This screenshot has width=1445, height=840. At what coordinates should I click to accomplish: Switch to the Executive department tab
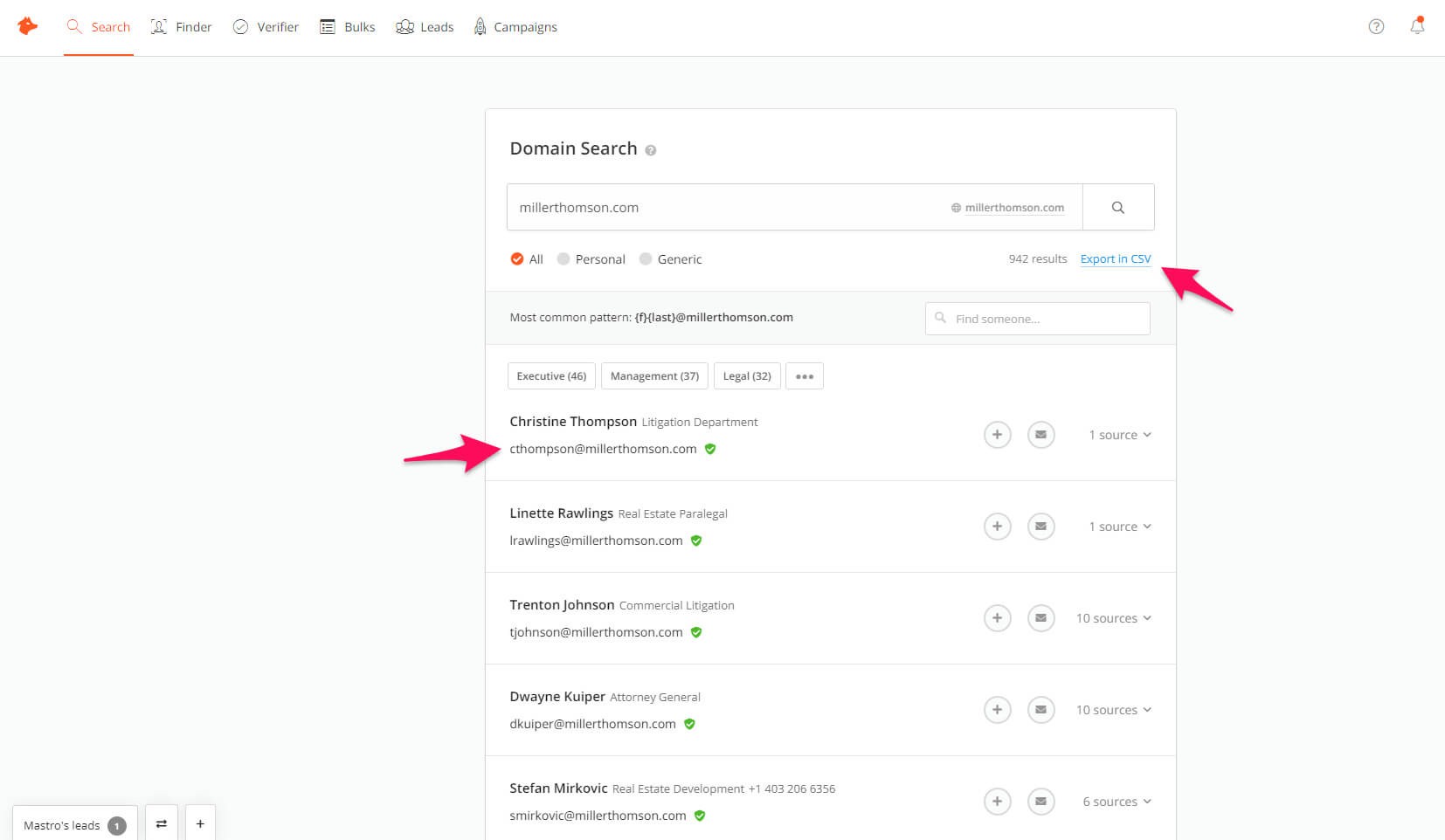(x=550, y=375)
